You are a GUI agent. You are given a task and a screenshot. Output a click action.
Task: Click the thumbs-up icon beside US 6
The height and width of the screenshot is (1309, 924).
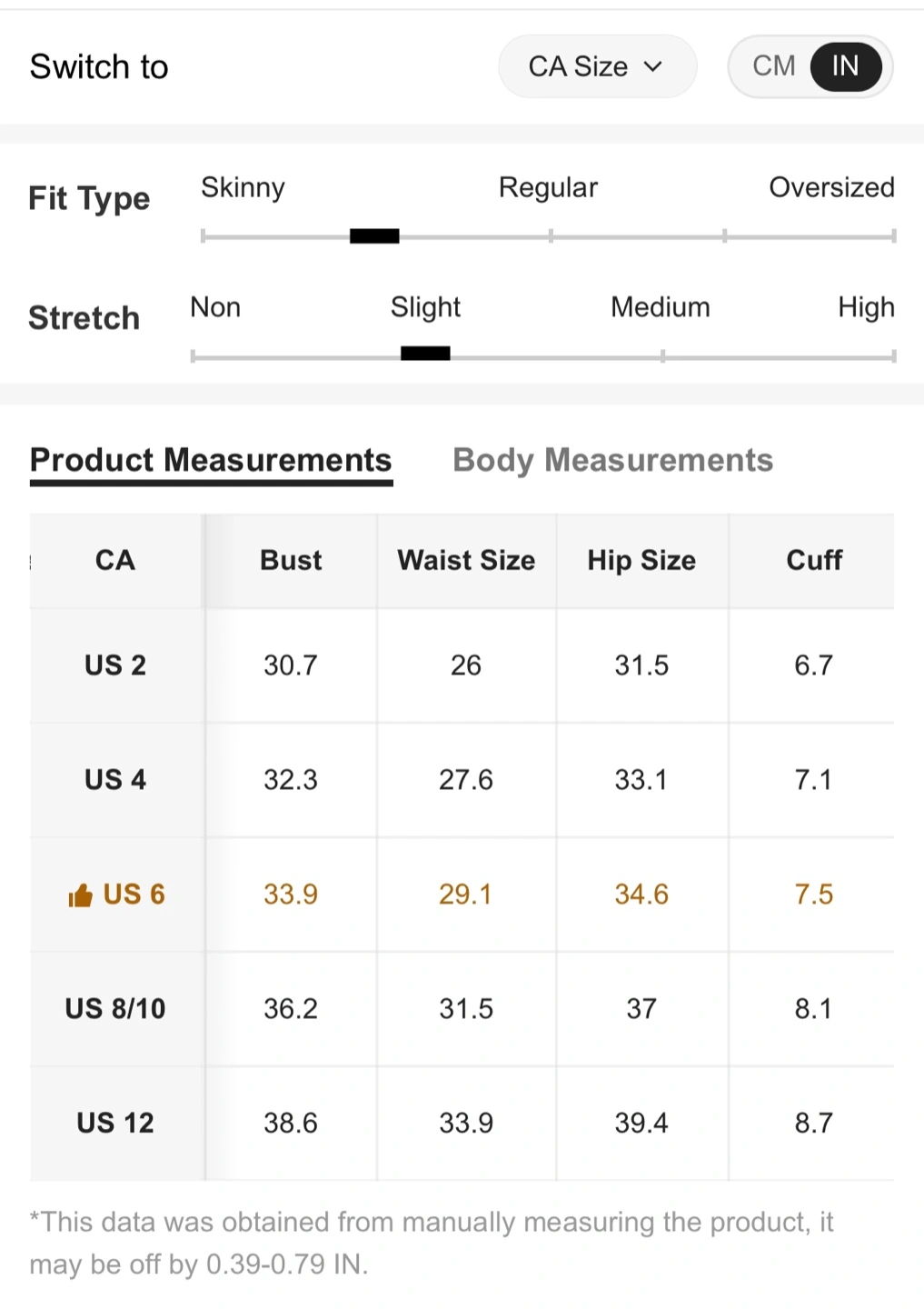click(80, 896)
